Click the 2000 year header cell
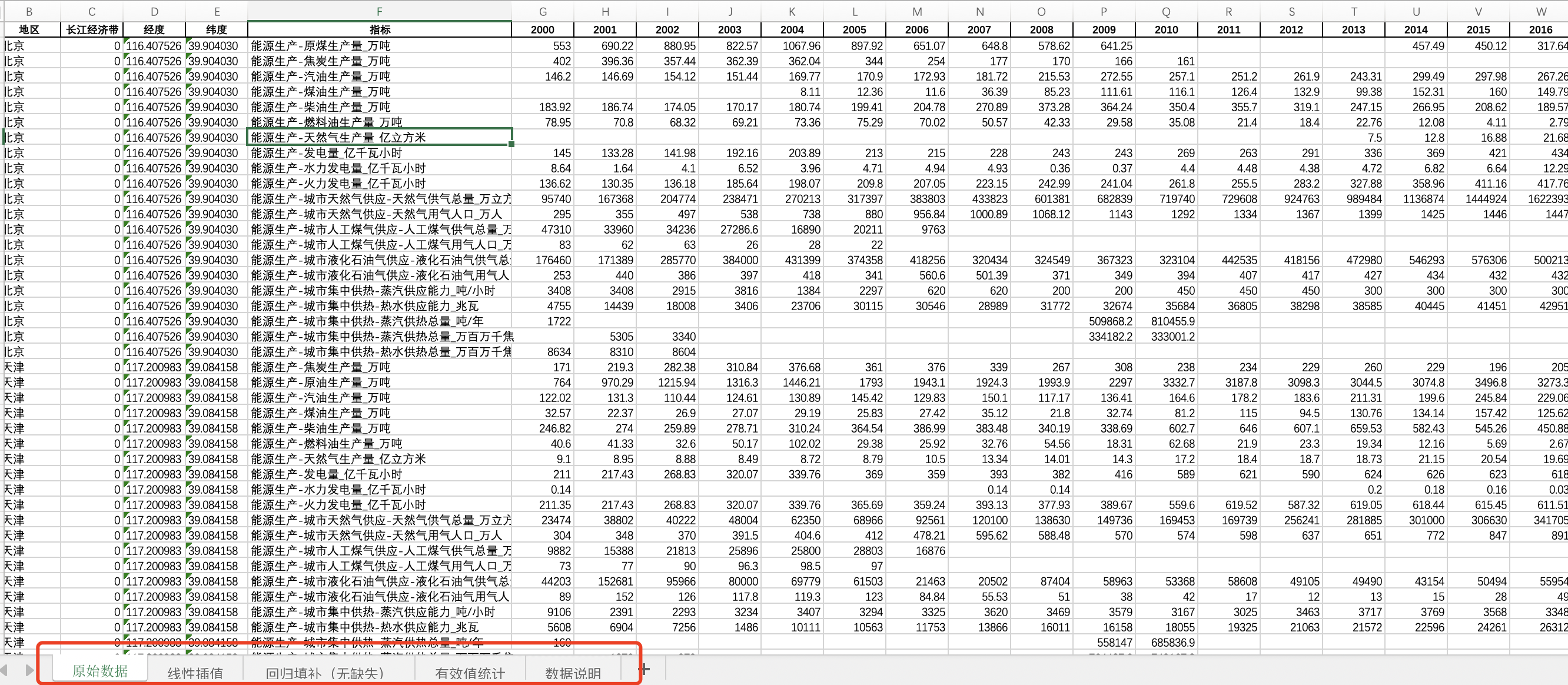 coord(542,29)
